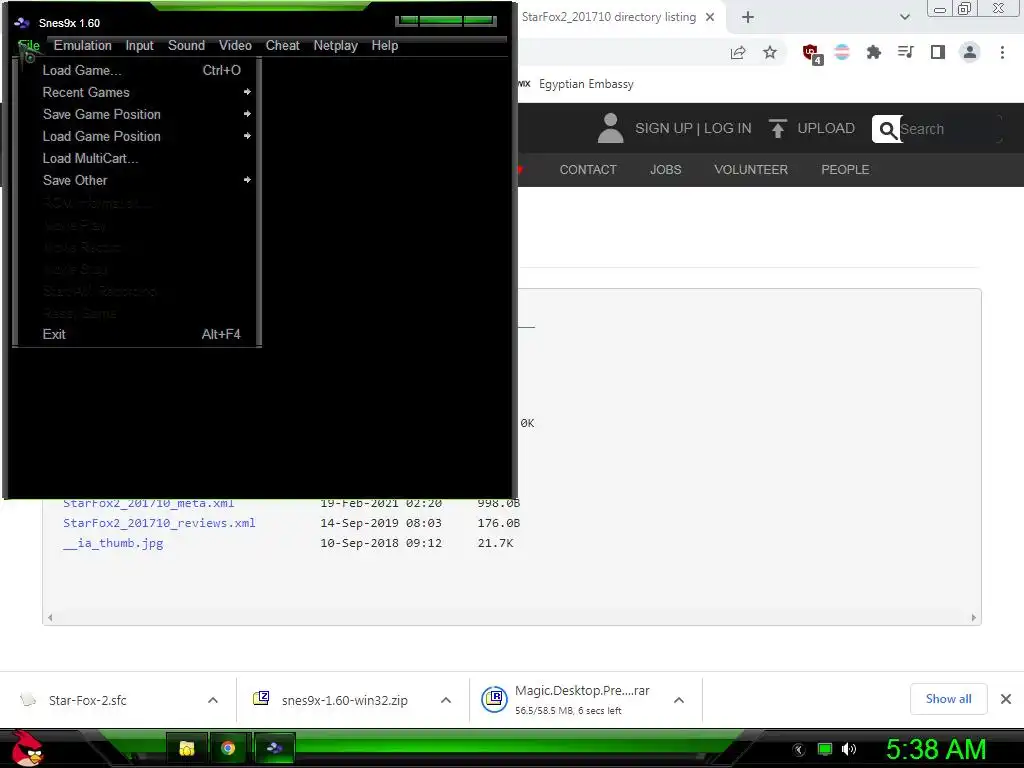
Task: Click the Magic.Desktop.Pre....rar download item
Action: pyautogui.click(x=566, y=699)
